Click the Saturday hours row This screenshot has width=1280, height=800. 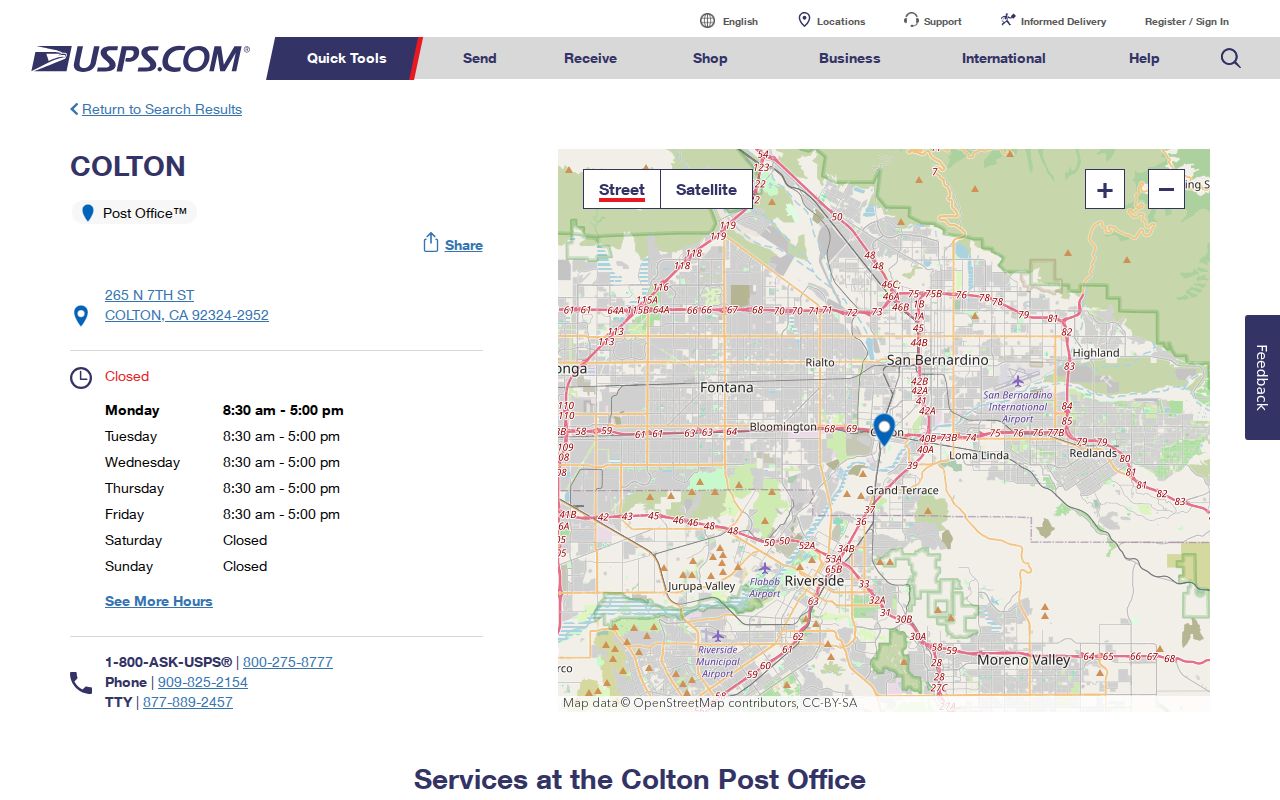(186, 540)
